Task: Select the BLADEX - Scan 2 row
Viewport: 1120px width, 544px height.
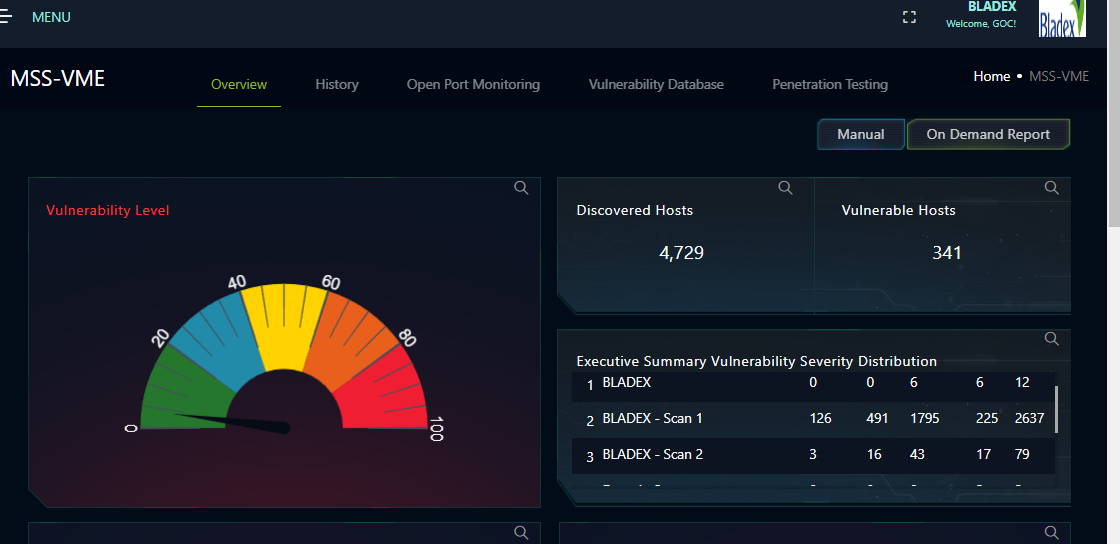Action: click(x=813, y=455)
